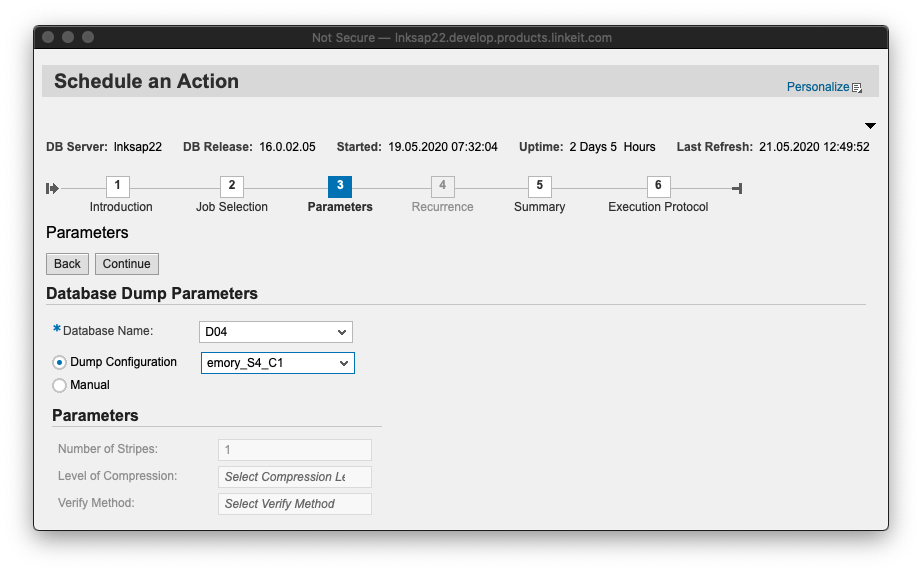
Task: Go to the Summary step label
Action: pos(540,207)
